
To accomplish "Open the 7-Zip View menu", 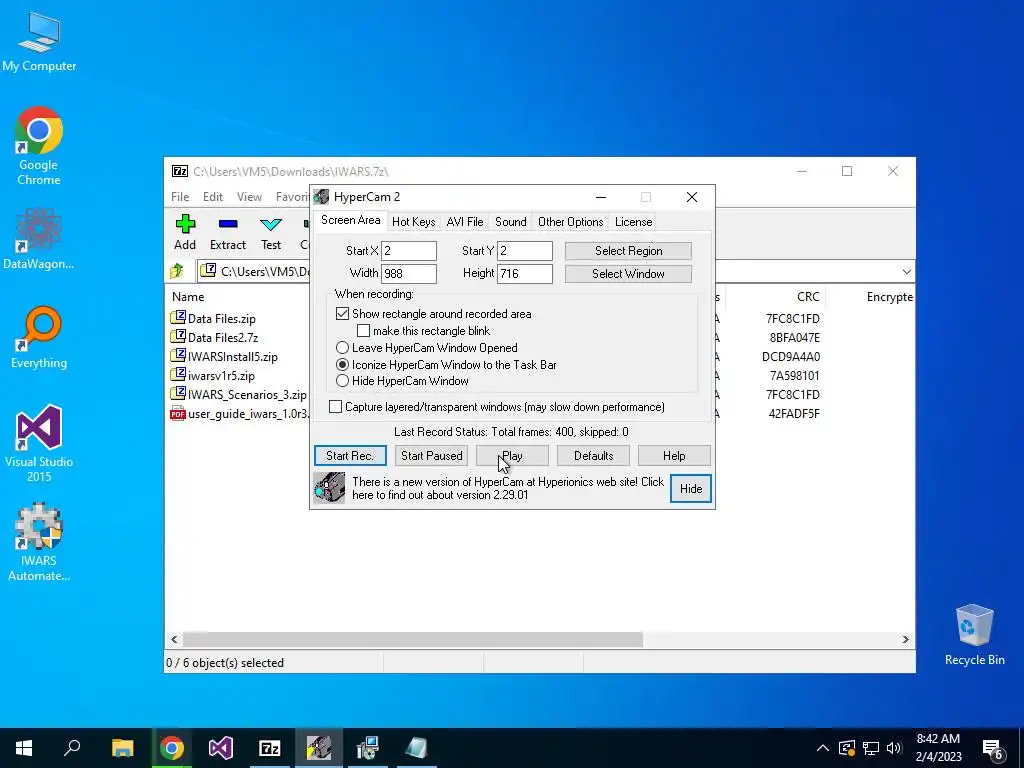I will pyautogui.click(x=249, y=197).
